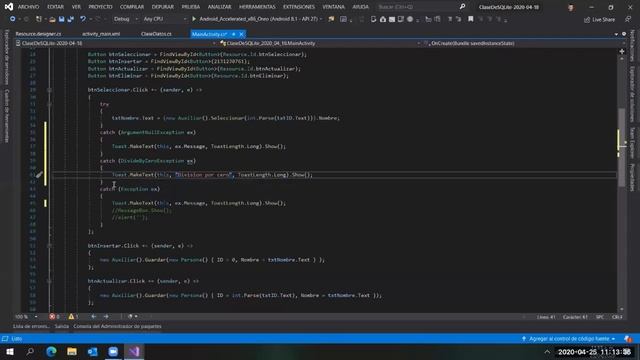This screenshot has width=640, height=360.
Task: Expand the debug target device dropdown arrow
Action: (321, 19)
